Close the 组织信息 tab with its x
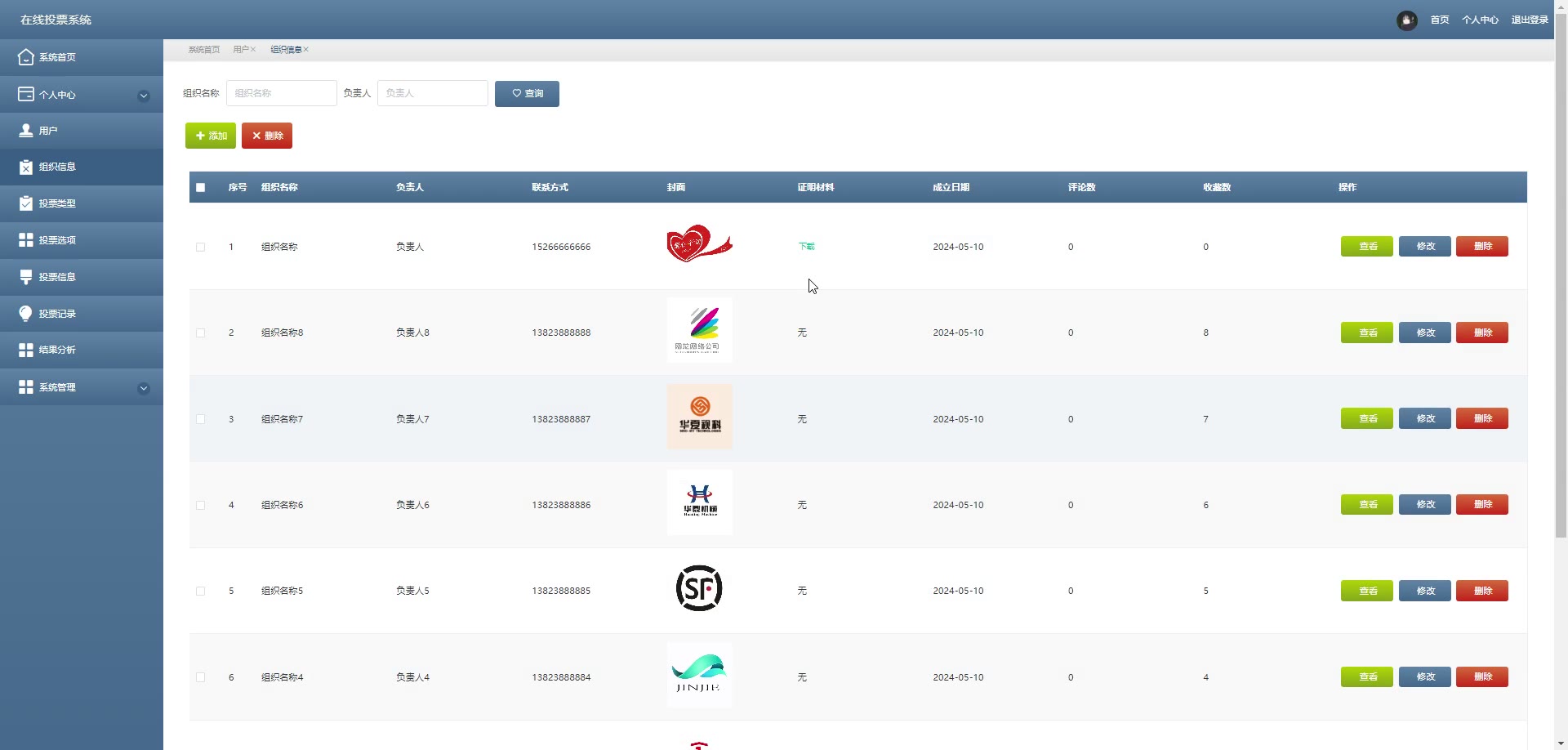Image resolution: width=1568 pixels, height=750 pixels. tap(306, 50)
